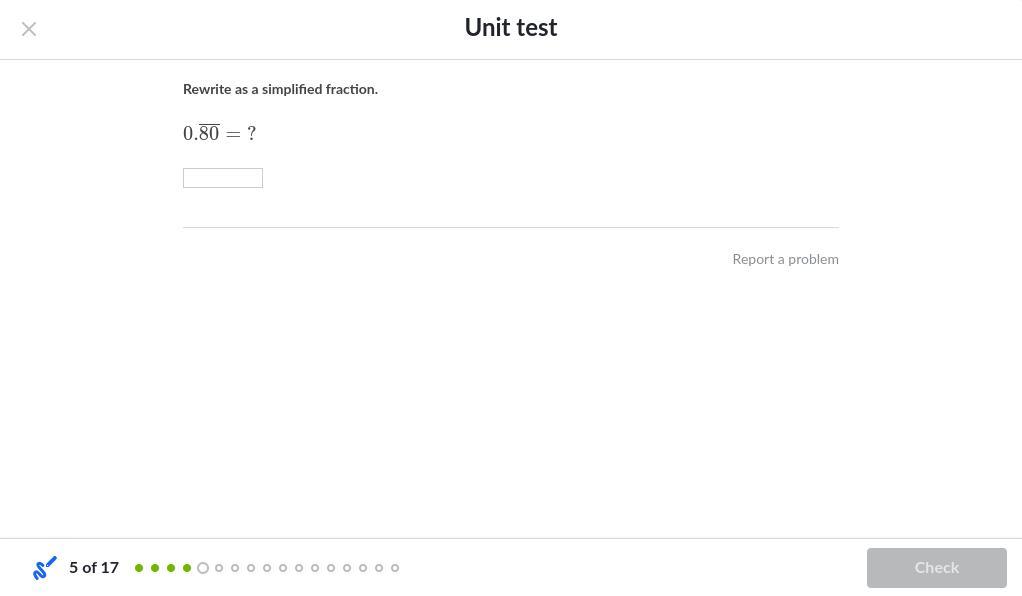Close the unit test with X icon
This screenshot has width=1022, height=596.
click(x=29, y=29)
